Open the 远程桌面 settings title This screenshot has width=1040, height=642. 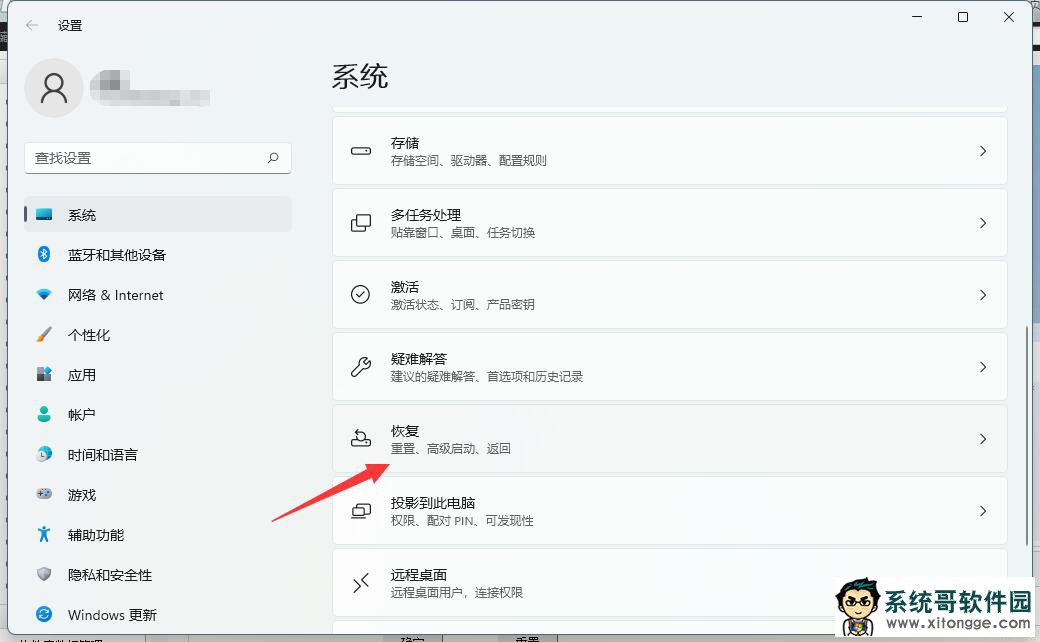tap(419, 574)
